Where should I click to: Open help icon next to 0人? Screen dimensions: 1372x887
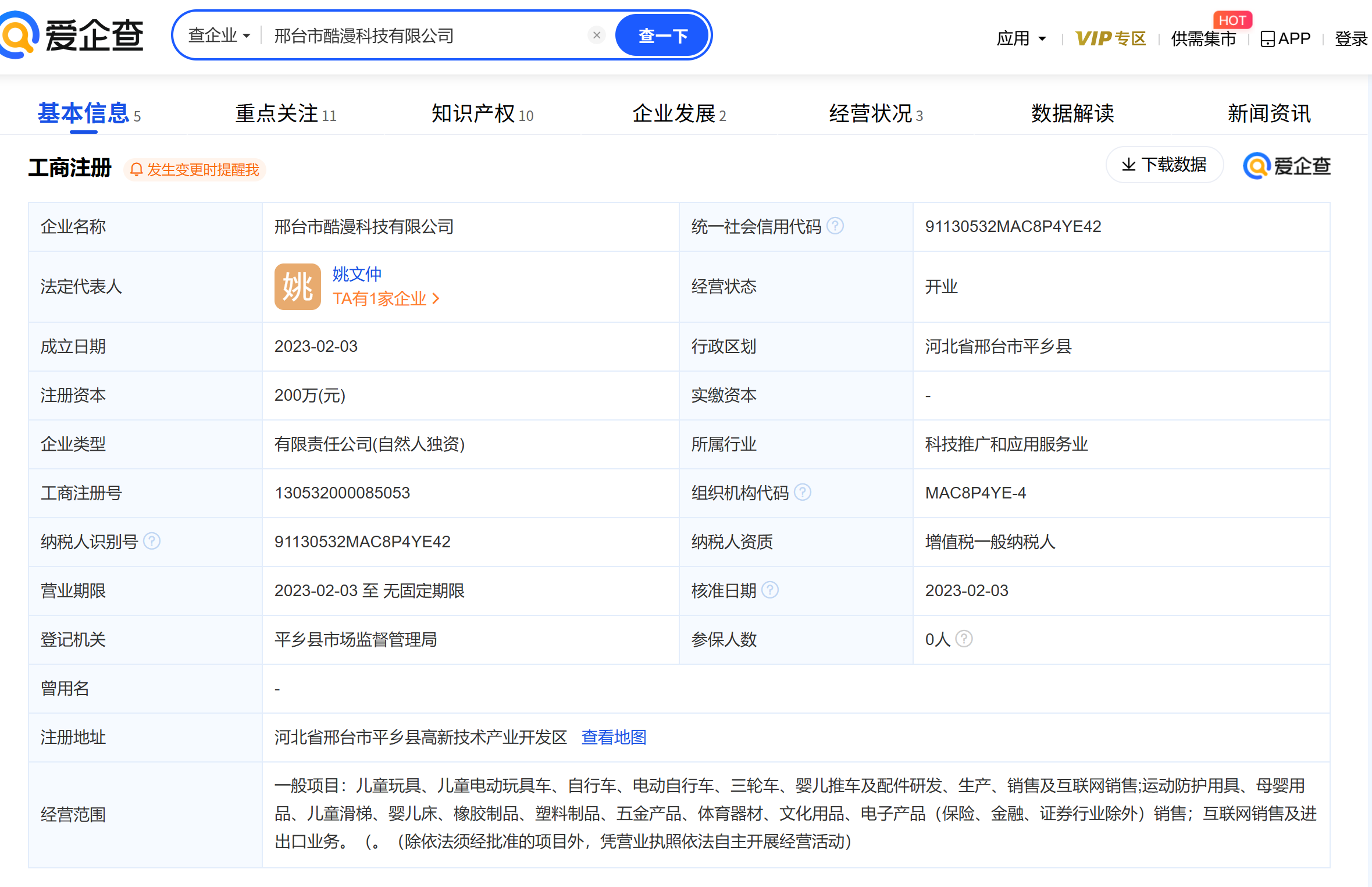[964, 639]
